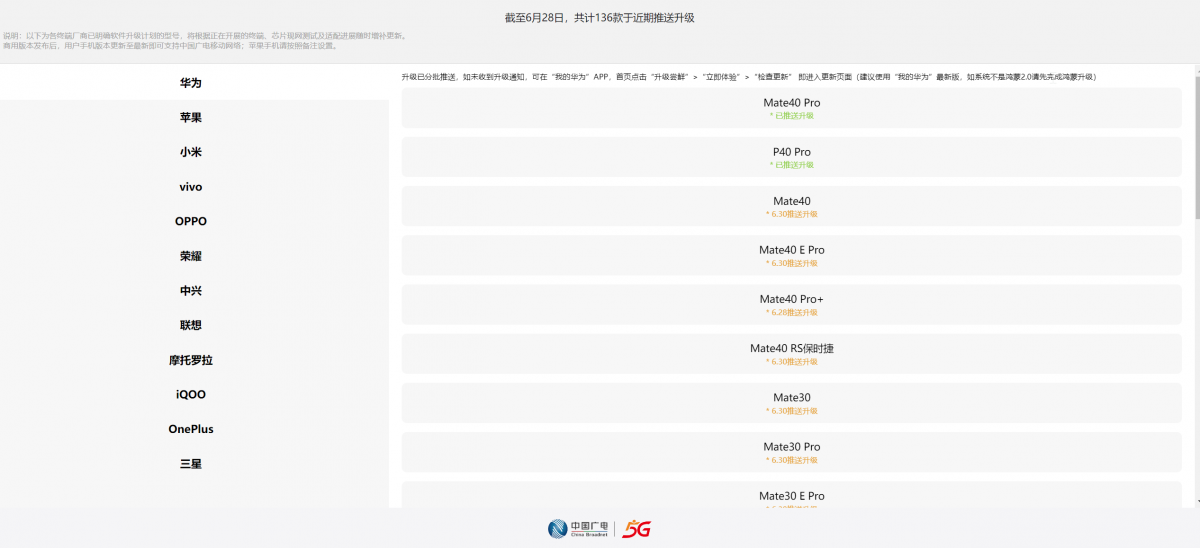Screen dimensions: 1200x548
Task: Select the Mate30 E Pro card
Action: pyautogui.click(x=791, y=494)
